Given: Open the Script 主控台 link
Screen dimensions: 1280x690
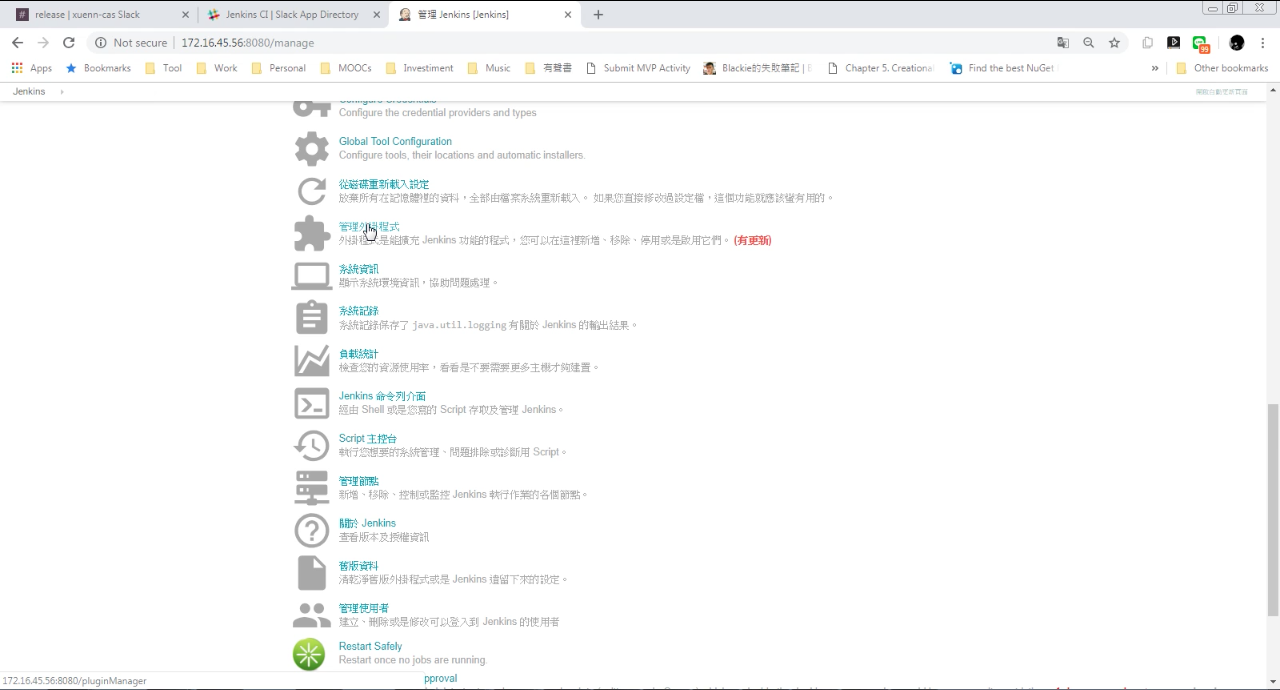Looking at the screenshot, I should [x=368, y=438].
